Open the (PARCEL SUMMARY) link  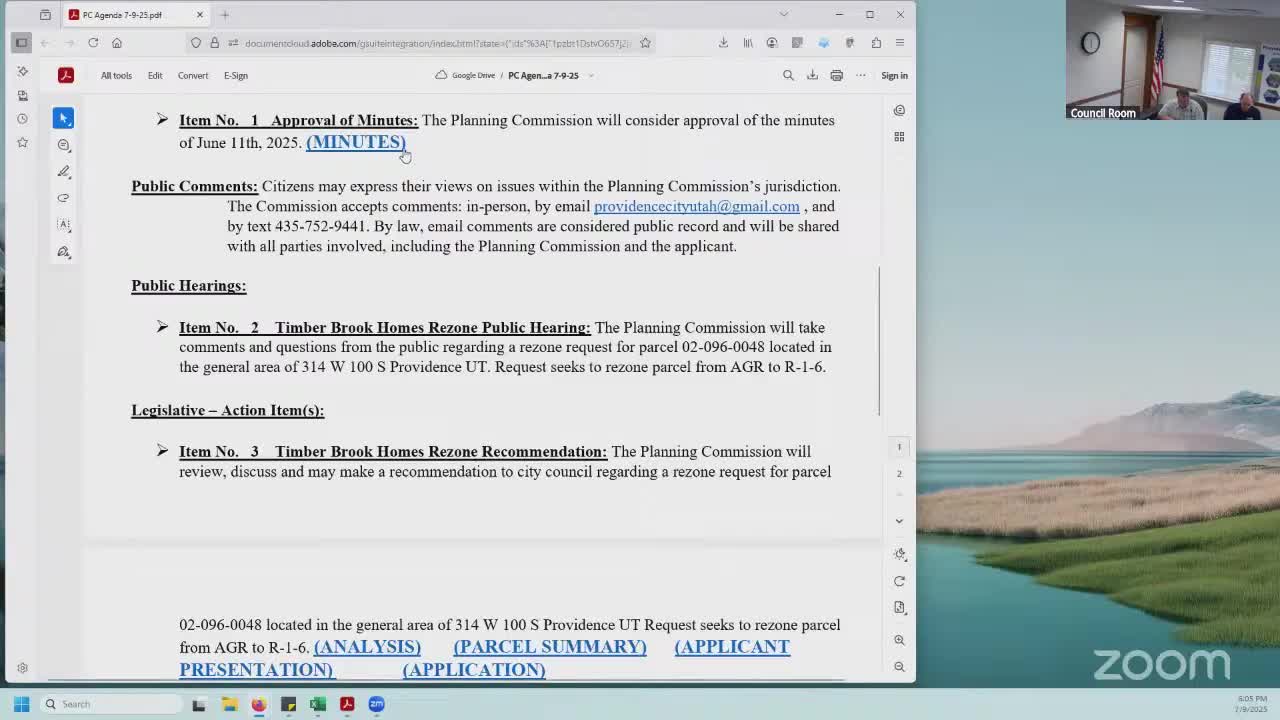coord(550,647)
